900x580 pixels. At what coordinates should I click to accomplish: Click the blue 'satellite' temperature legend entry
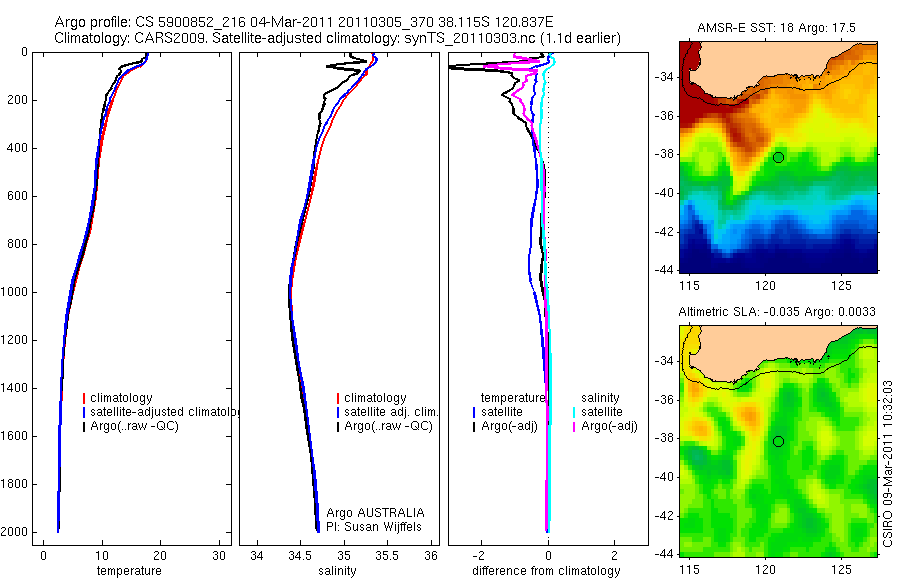497,412
